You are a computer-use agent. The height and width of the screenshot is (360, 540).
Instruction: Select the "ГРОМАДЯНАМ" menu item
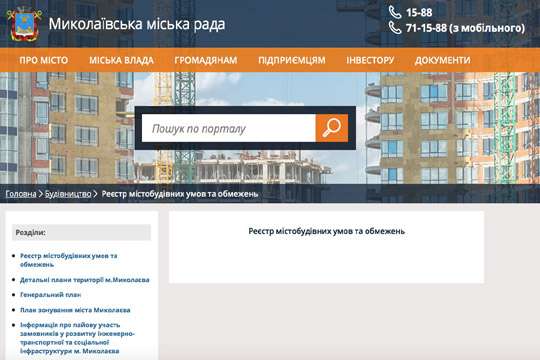click(x=206, y=60)
